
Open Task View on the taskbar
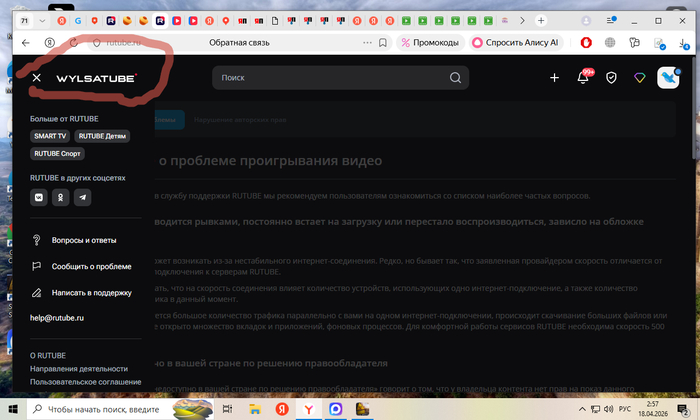[x=227, y=409]
